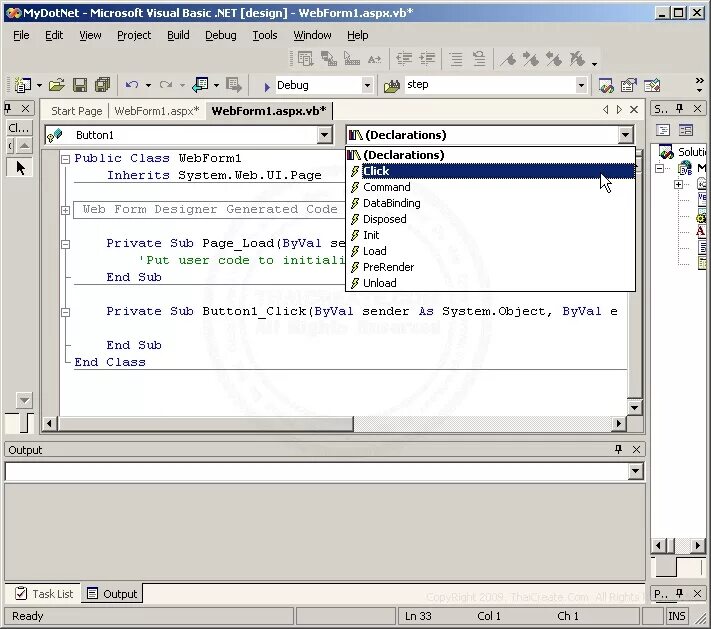Image resolution: width=711 pixels, height=629 pixels.
Task: Open the Tools menu
Action: [x=265, y=35]
